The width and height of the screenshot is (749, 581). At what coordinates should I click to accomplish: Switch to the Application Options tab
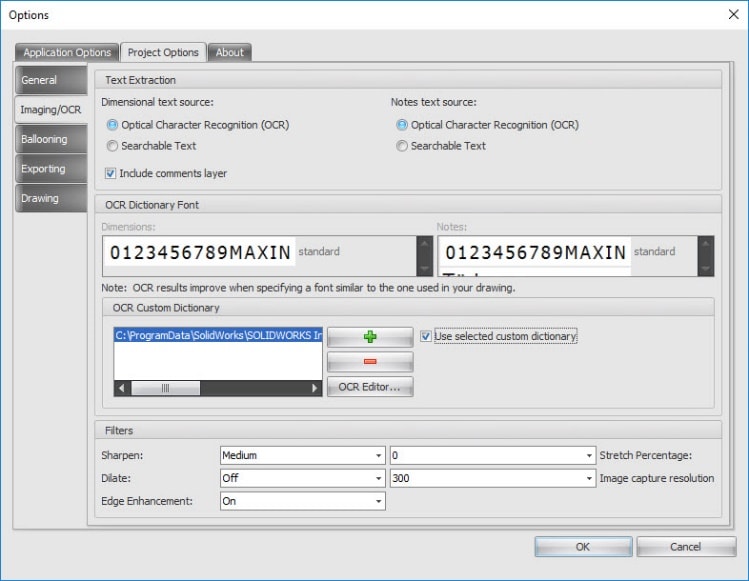67,52
